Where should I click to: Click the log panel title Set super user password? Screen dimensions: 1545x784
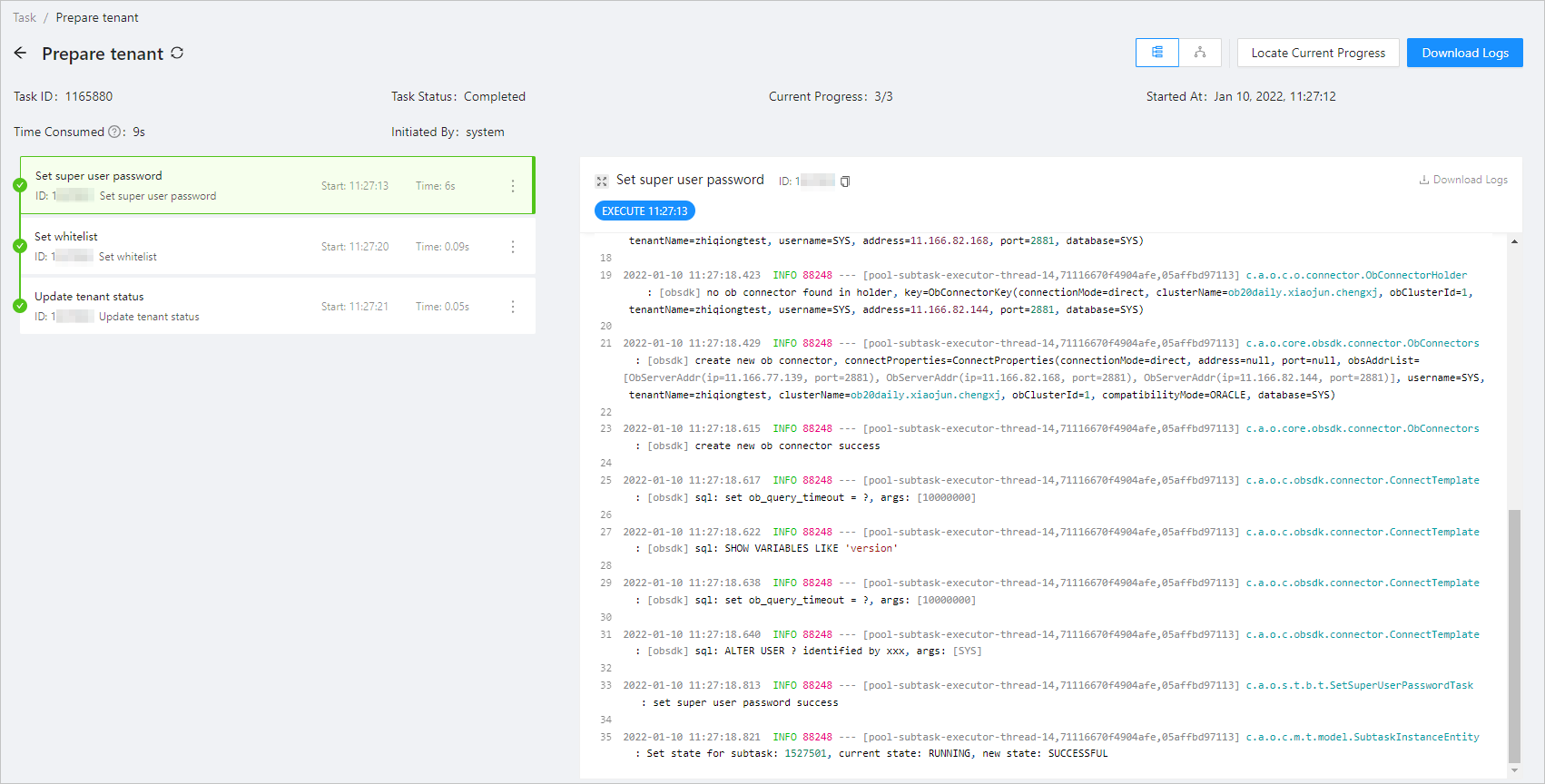pos(690,180)
